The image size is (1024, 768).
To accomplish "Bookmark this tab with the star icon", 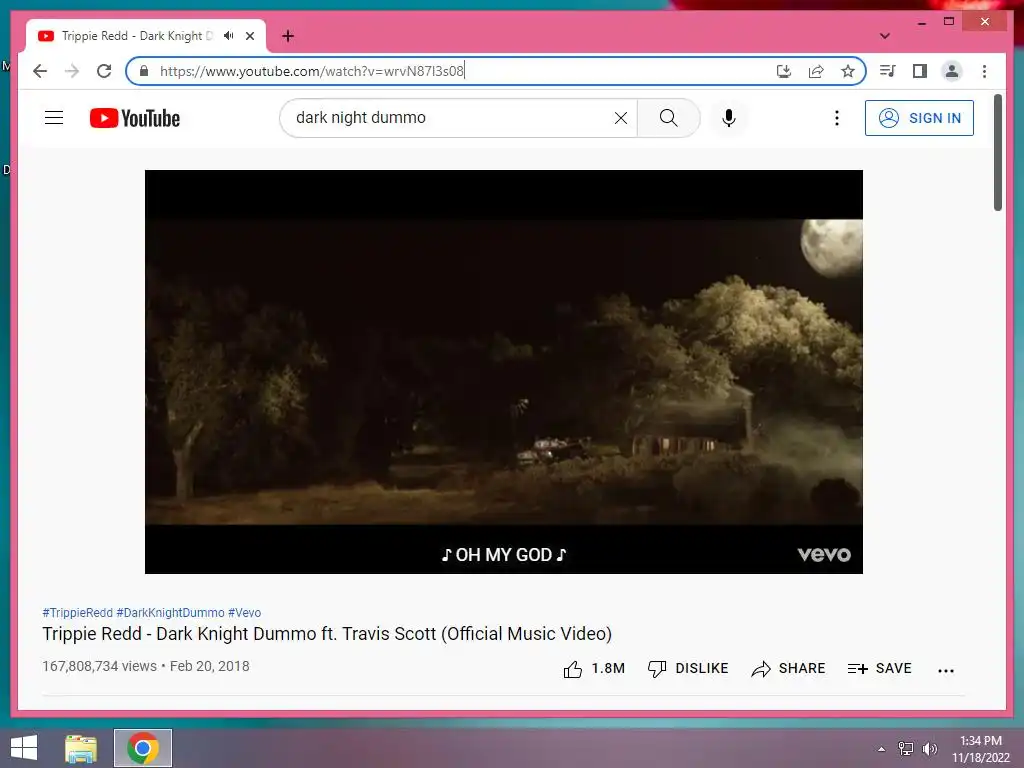I will click(848, 71).
